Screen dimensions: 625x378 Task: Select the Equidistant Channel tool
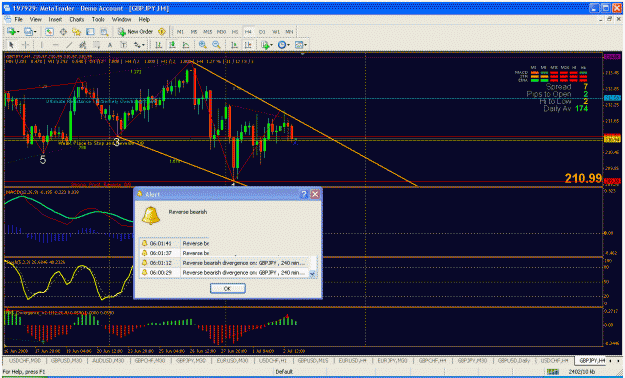(x=83, y=45)
